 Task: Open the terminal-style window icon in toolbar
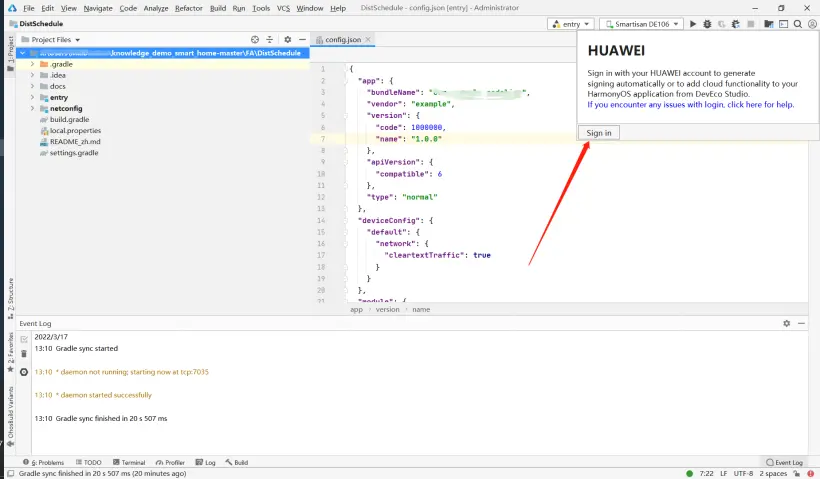pos(783,24)
